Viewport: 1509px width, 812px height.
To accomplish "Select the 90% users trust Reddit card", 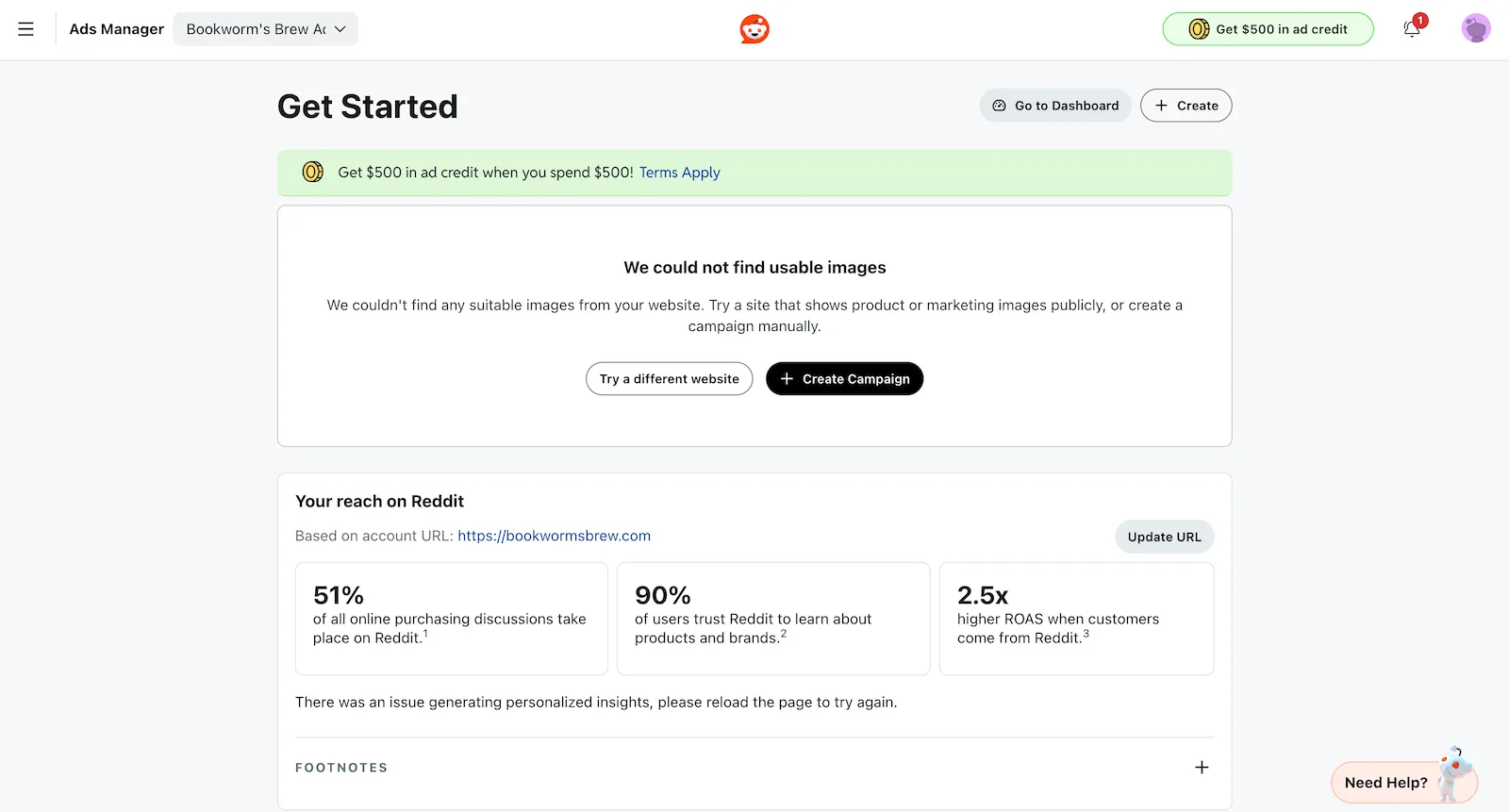I will click(773, 619).
